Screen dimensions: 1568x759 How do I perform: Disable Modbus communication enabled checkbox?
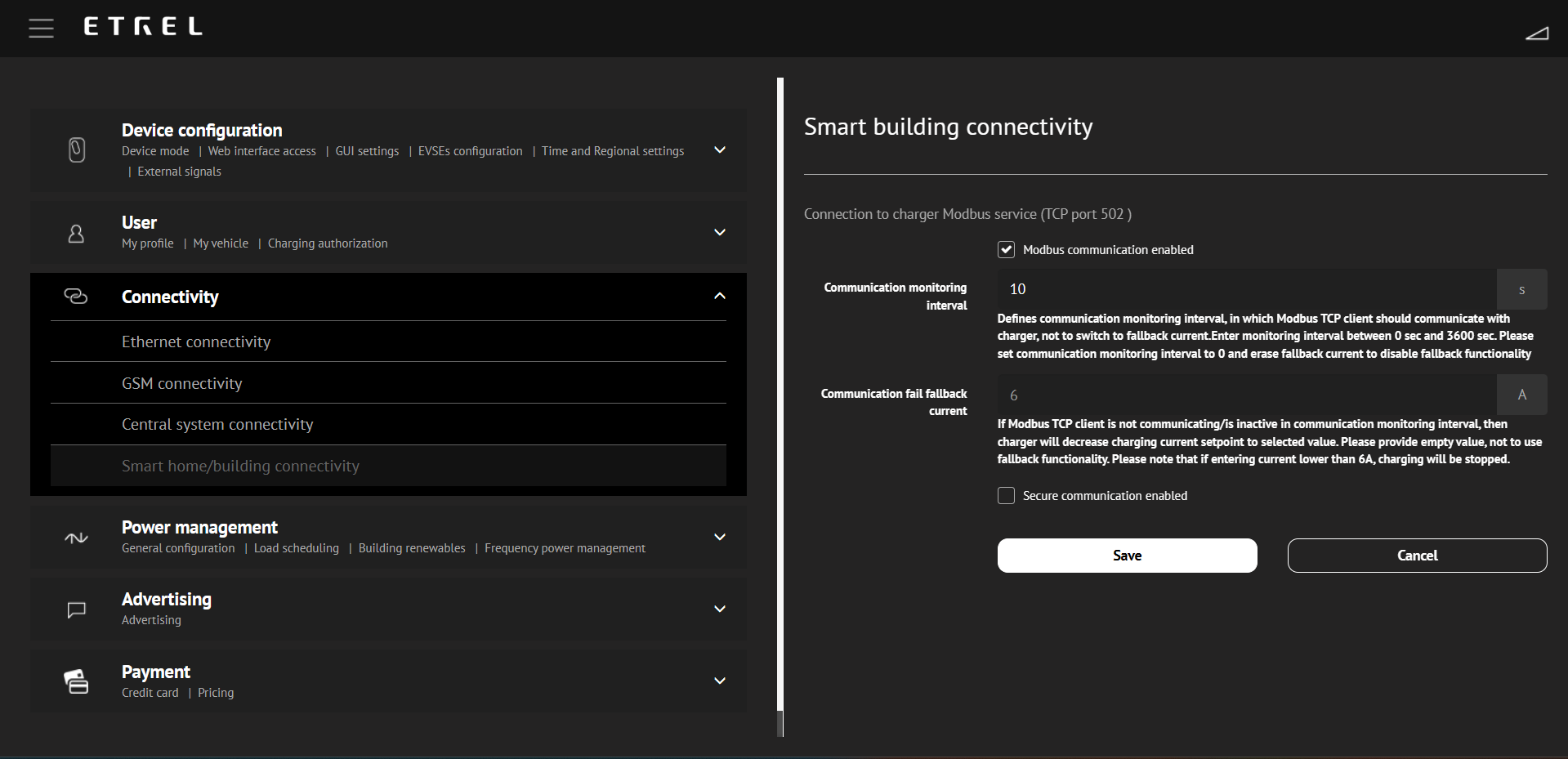point(1006,250)
